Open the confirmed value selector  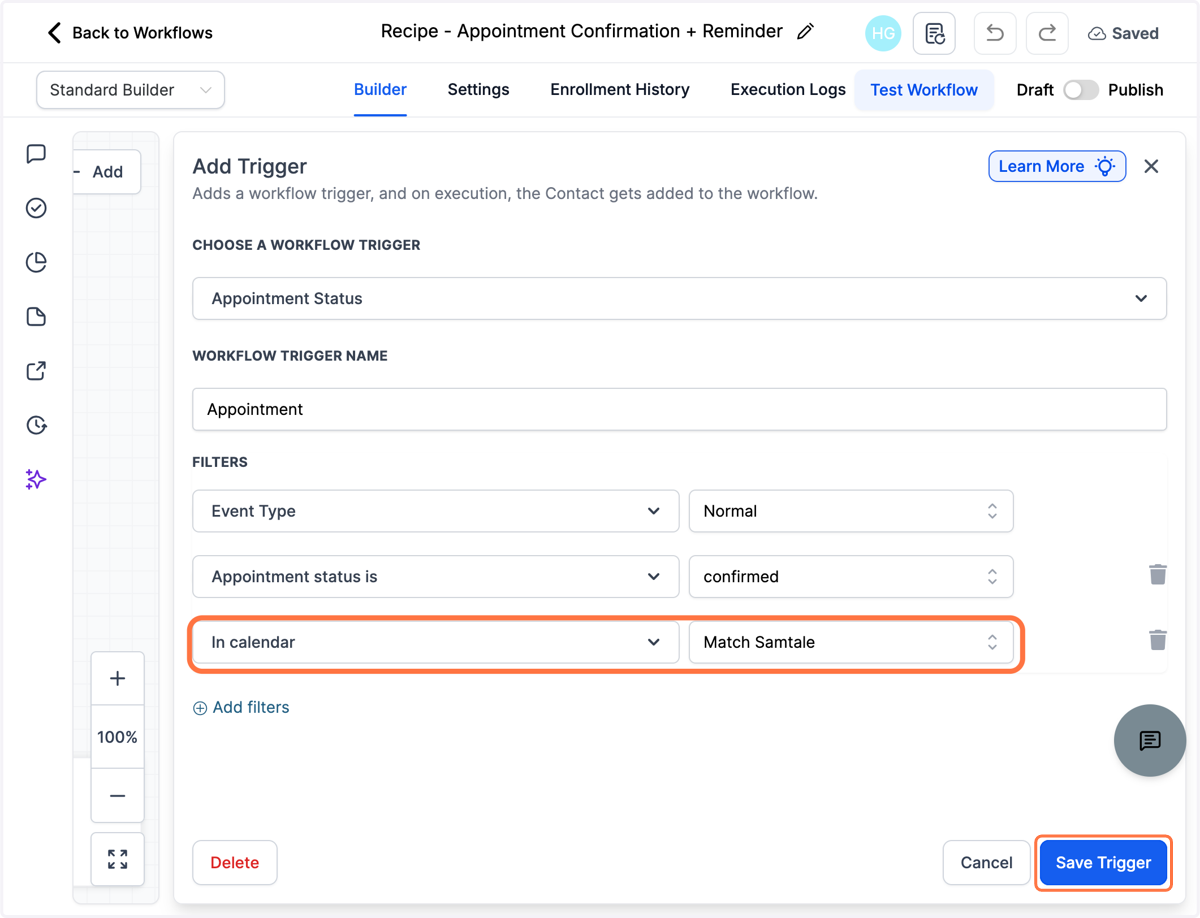(x=851, y=577)
